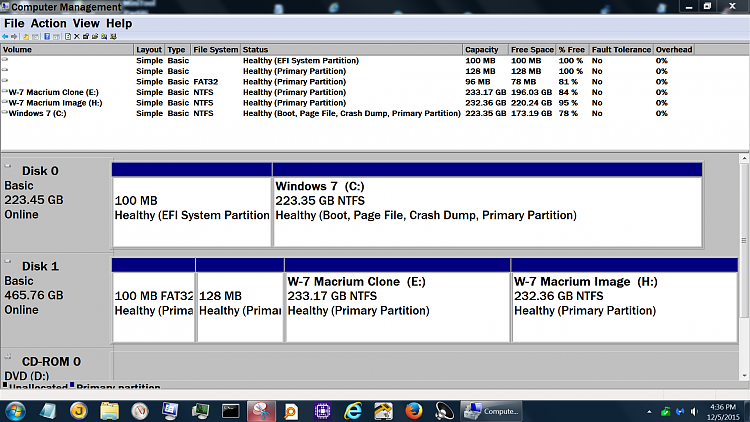Click the 223.35 GB capacity cell

[x=485, y=113]
